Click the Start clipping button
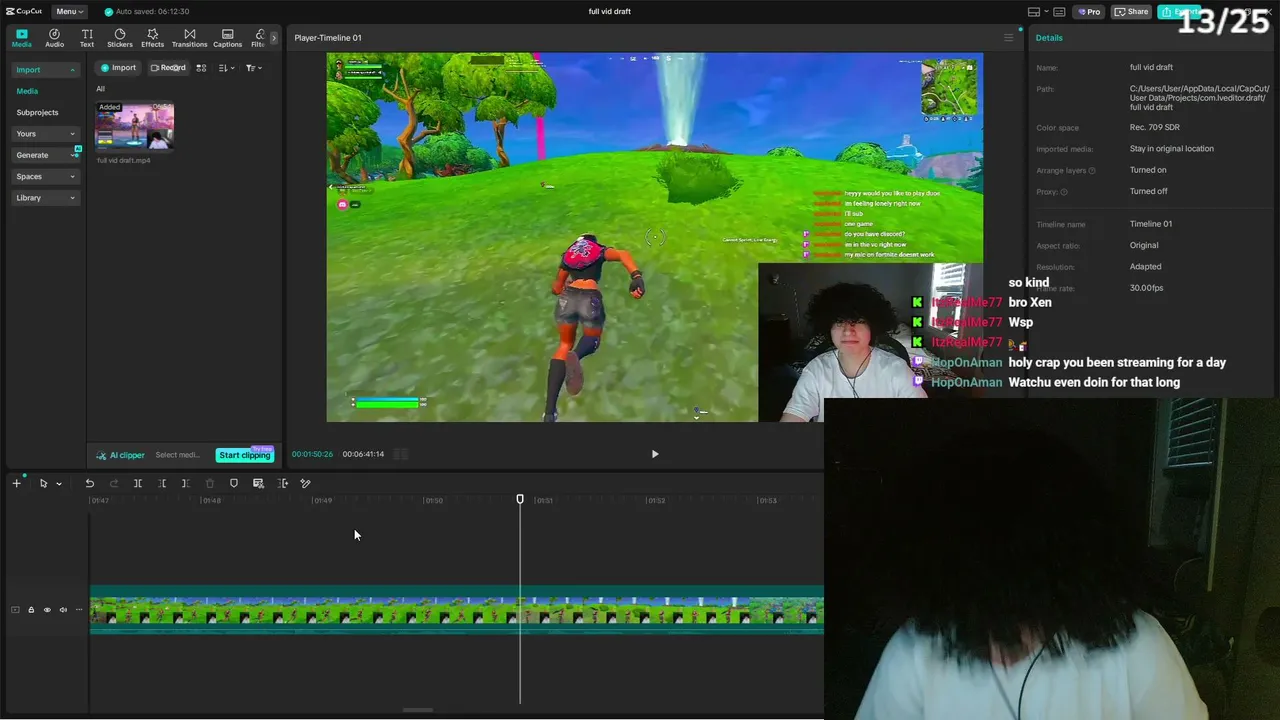Viewport: 1280px width, 720px height. 245,455
